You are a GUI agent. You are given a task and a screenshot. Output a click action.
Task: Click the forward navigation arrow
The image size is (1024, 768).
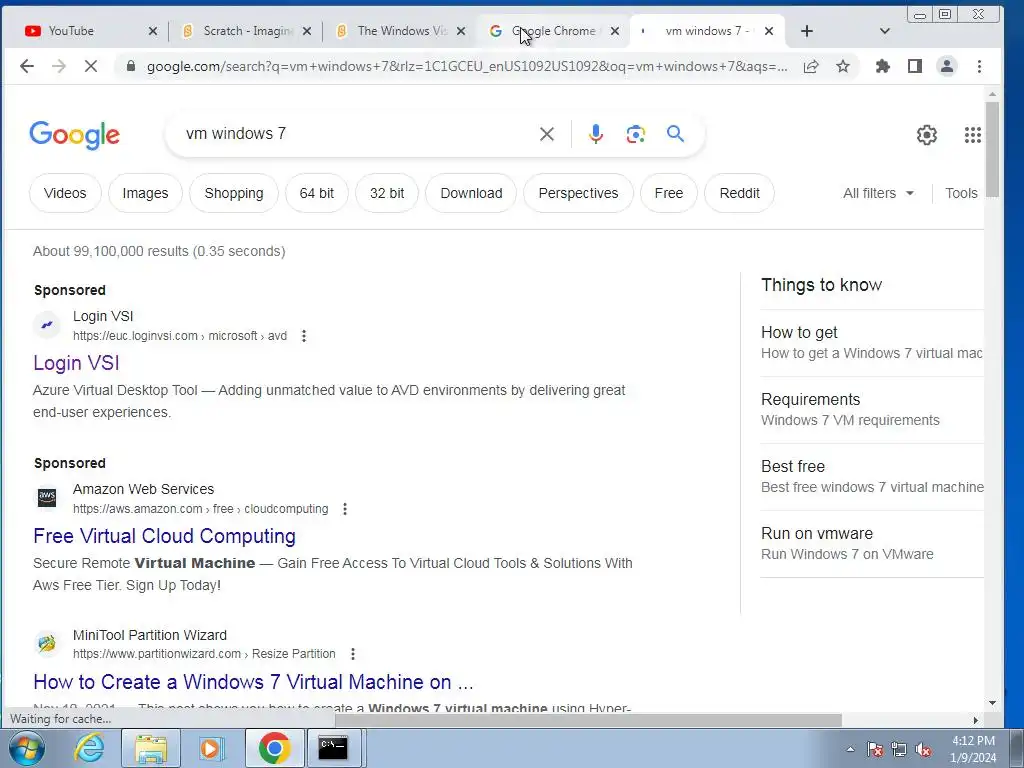[x=59, y=66]
